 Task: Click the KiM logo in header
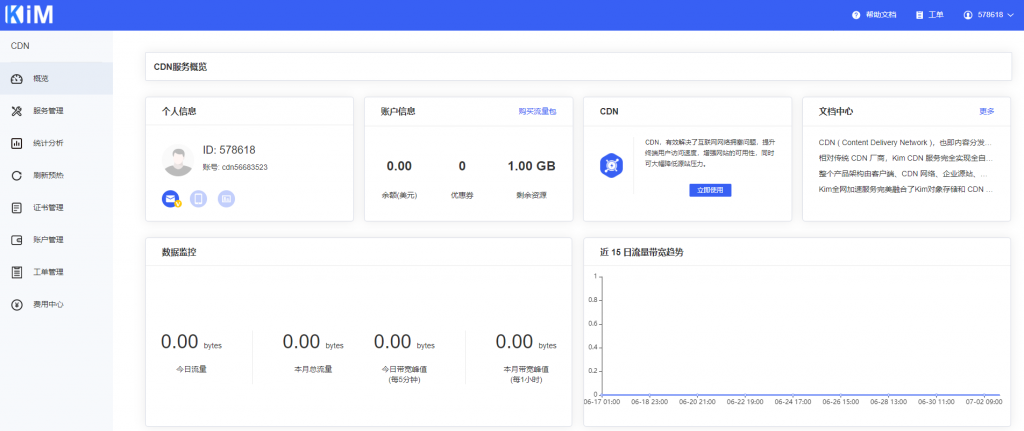(29, 15)
